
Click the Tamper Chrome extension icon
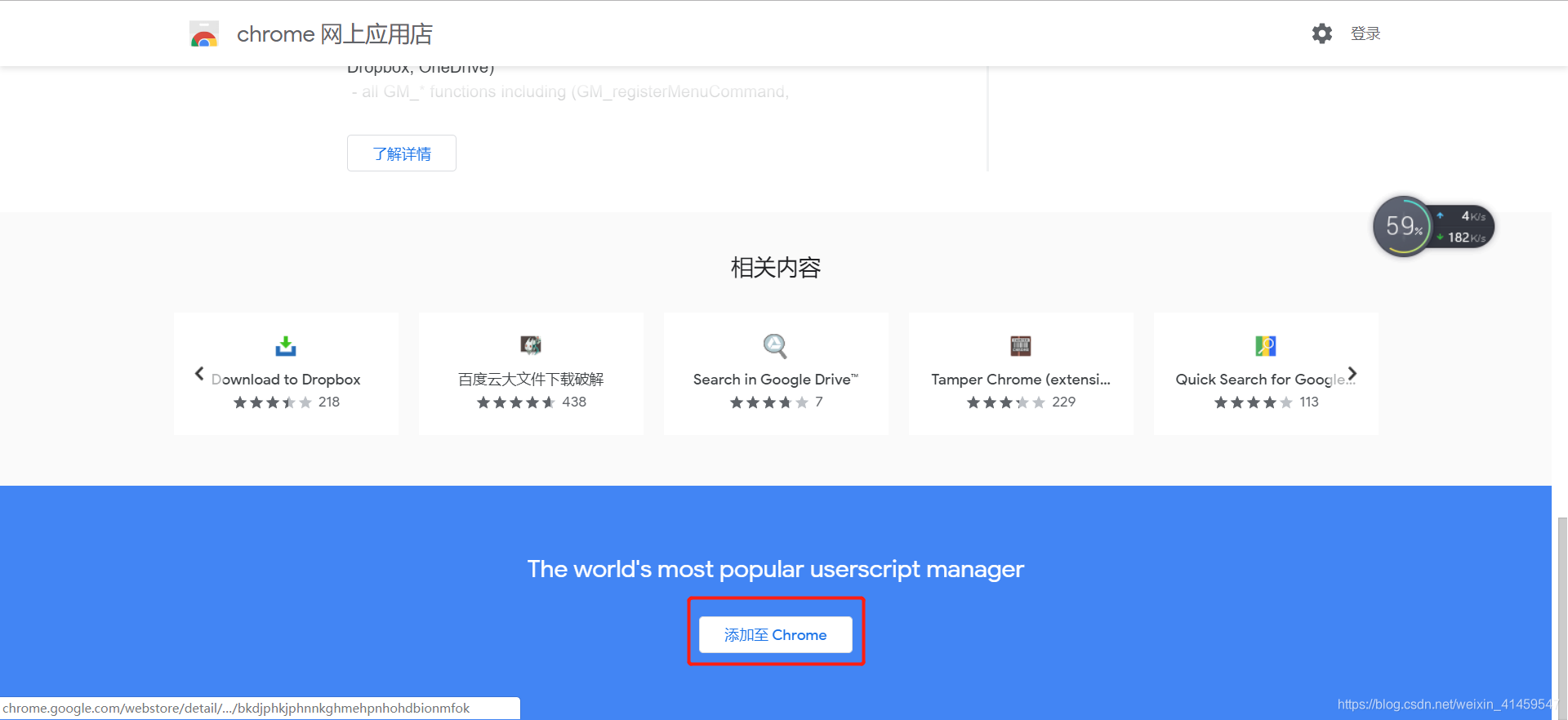1021,346
